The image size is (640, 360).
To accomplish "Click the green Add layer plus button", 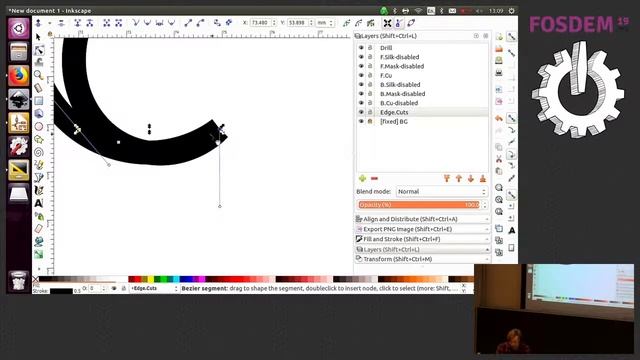I will coord(362,178).
